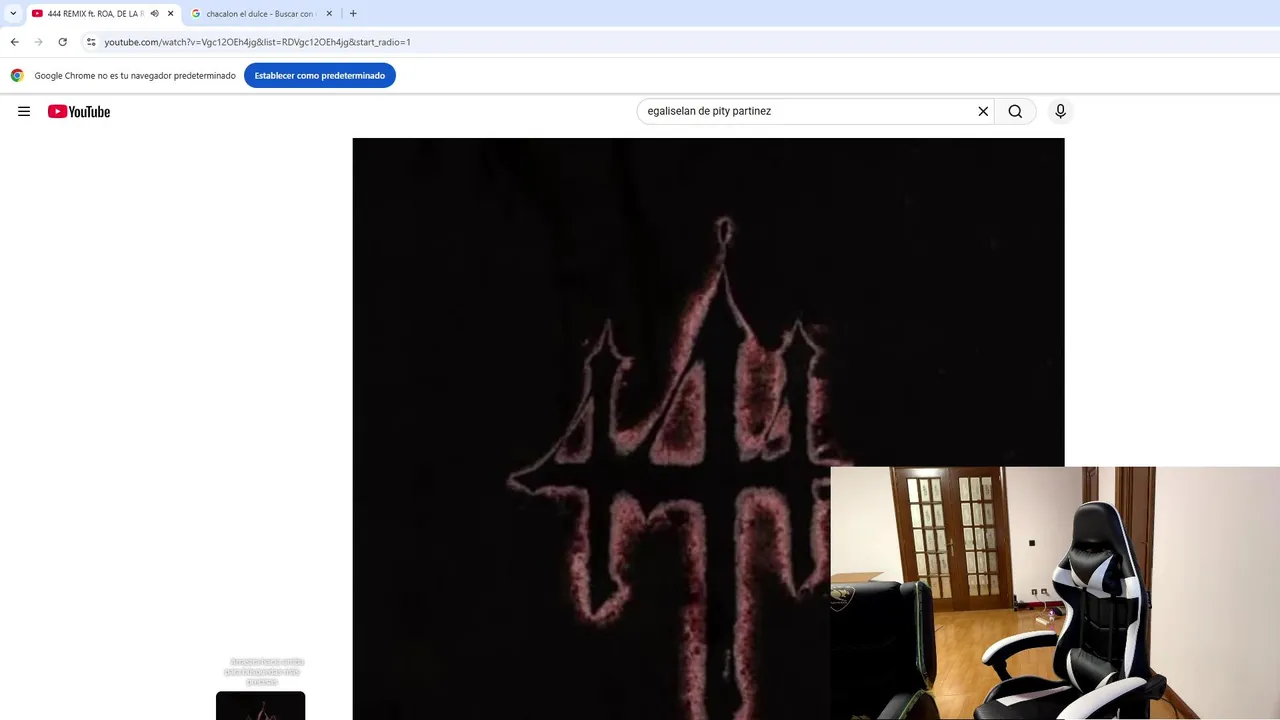Go to the YouTube home logo
The image size is (1280, 720).
pyautogui.click(x=79, y=111)
